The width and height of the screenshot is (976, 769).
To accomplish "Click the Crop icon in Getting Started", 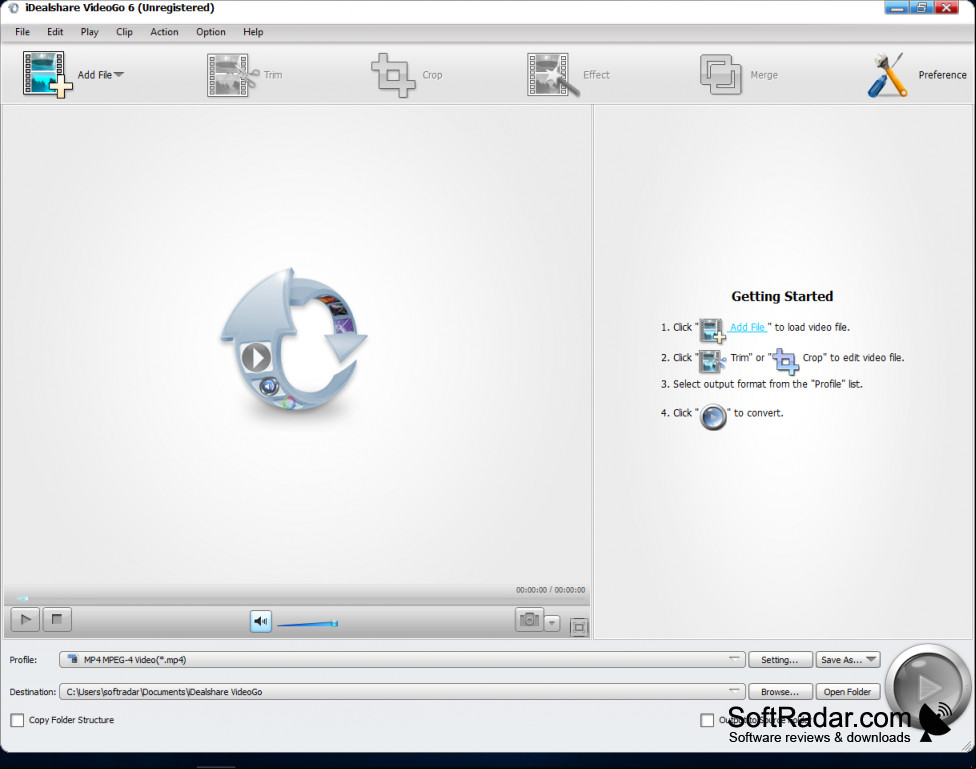I will (786, 361).
